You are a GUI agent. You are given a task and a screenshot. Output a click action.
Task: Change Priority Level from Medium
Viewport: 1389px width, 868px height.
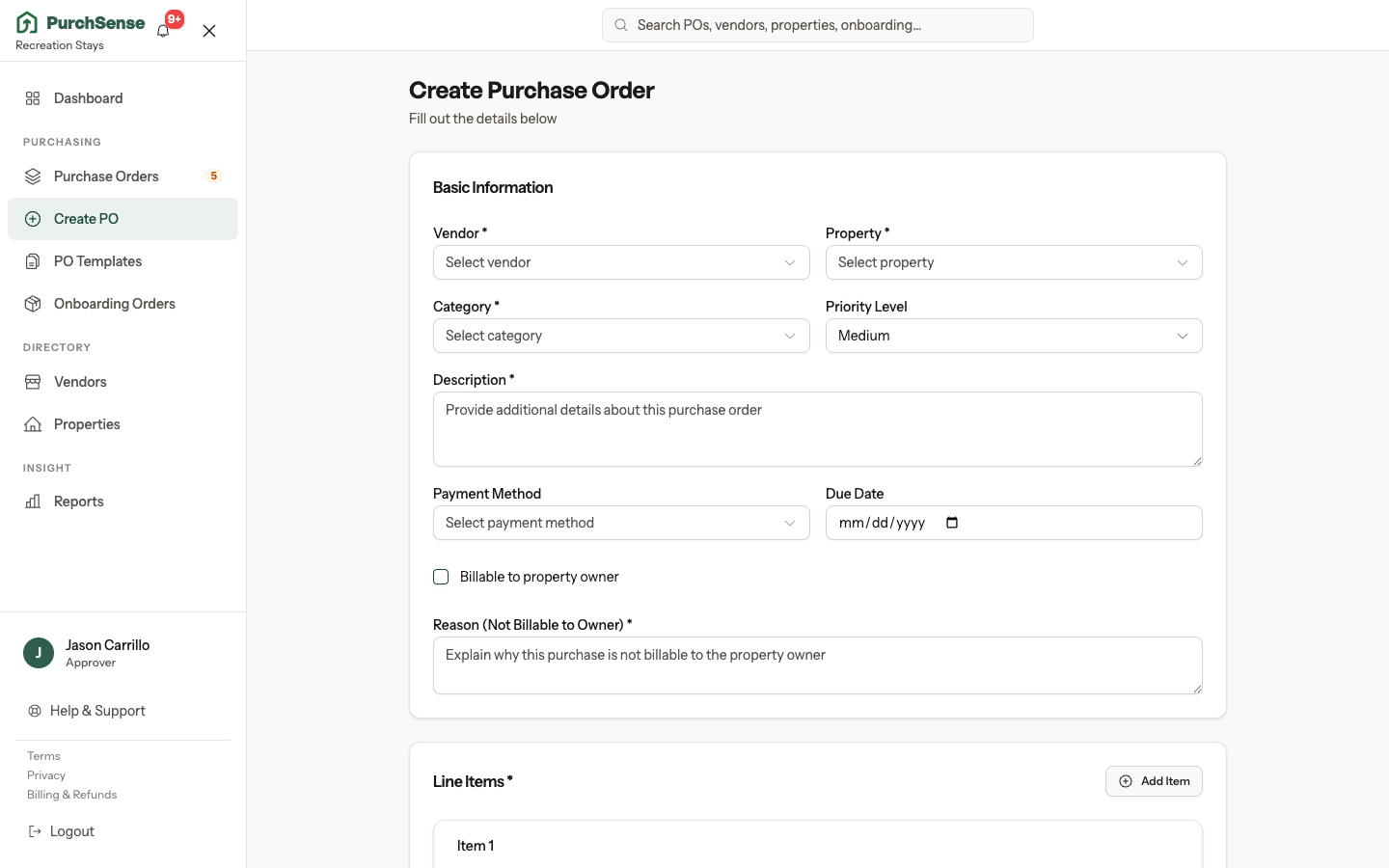[1014, 336]
